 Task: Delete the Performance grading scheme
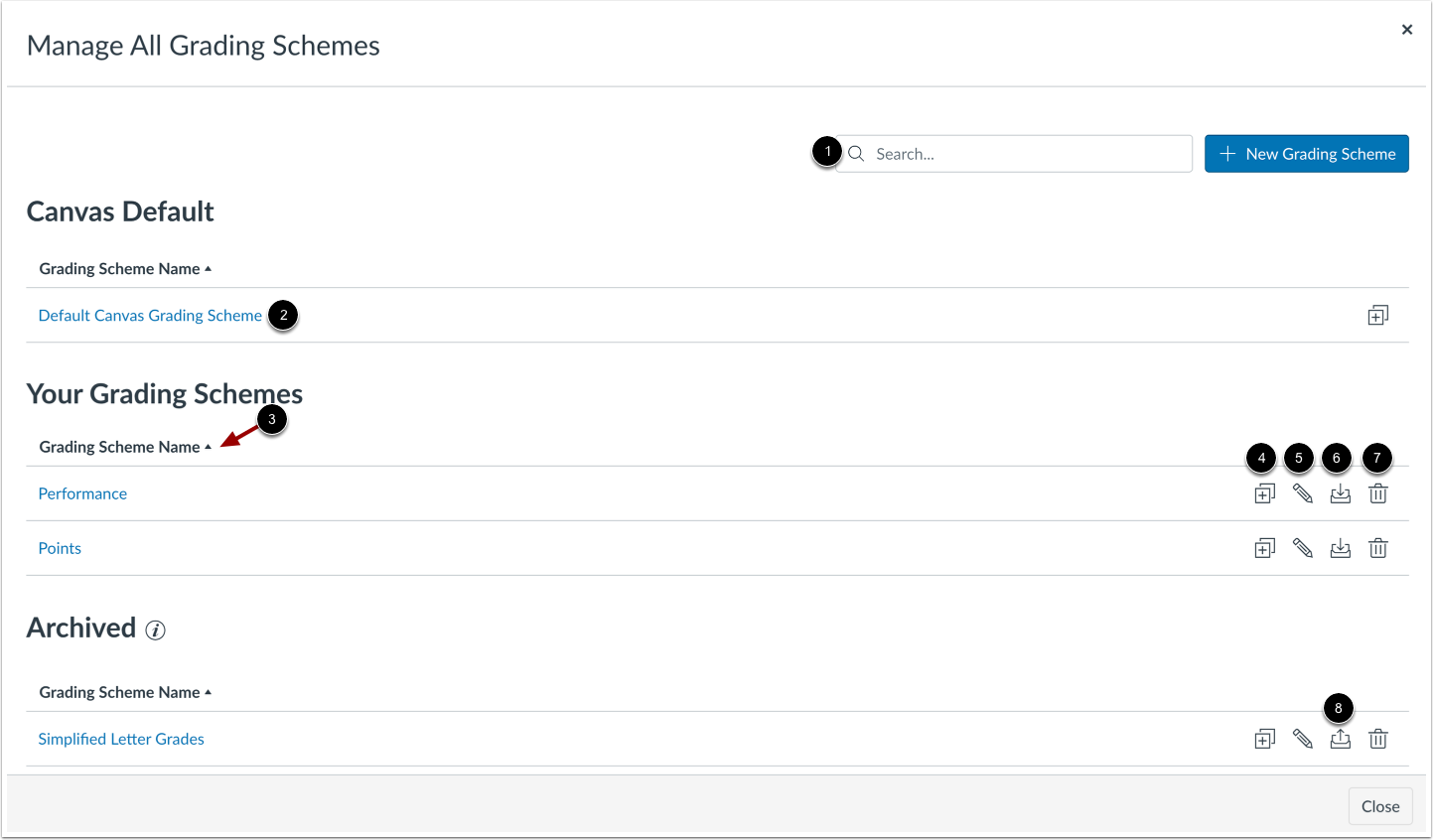(x=1377, y=493)
